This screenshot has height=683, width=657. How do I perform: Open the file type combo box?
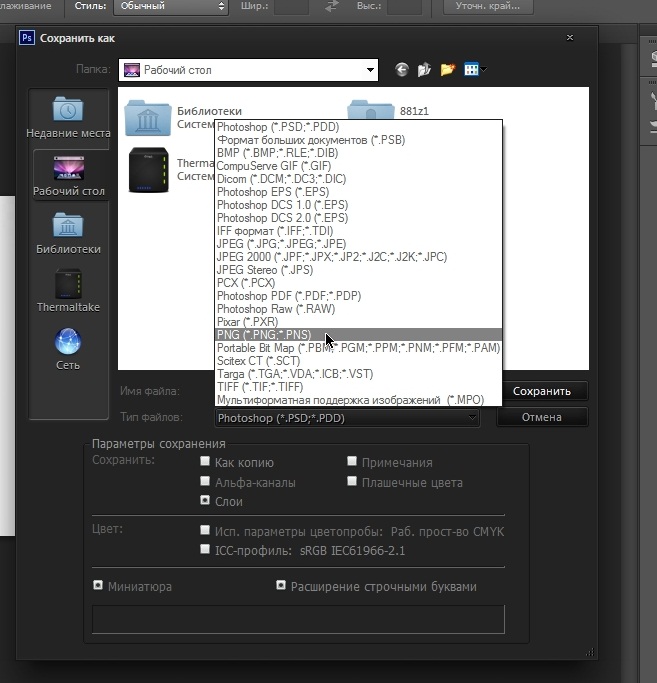pos(348,417)
